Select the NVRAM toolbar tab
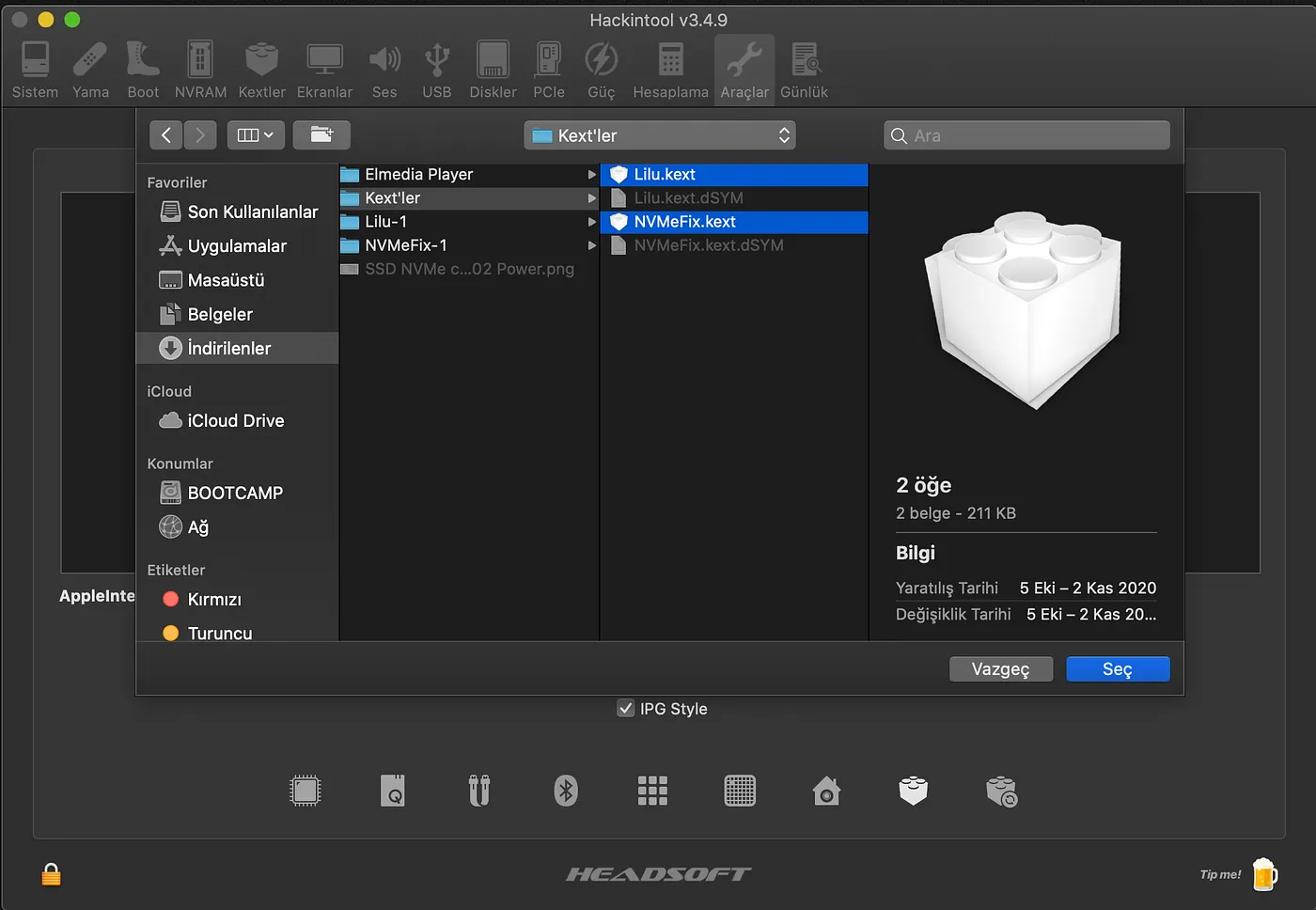Viewport: 1316px width, 910px height. [200, 71]
